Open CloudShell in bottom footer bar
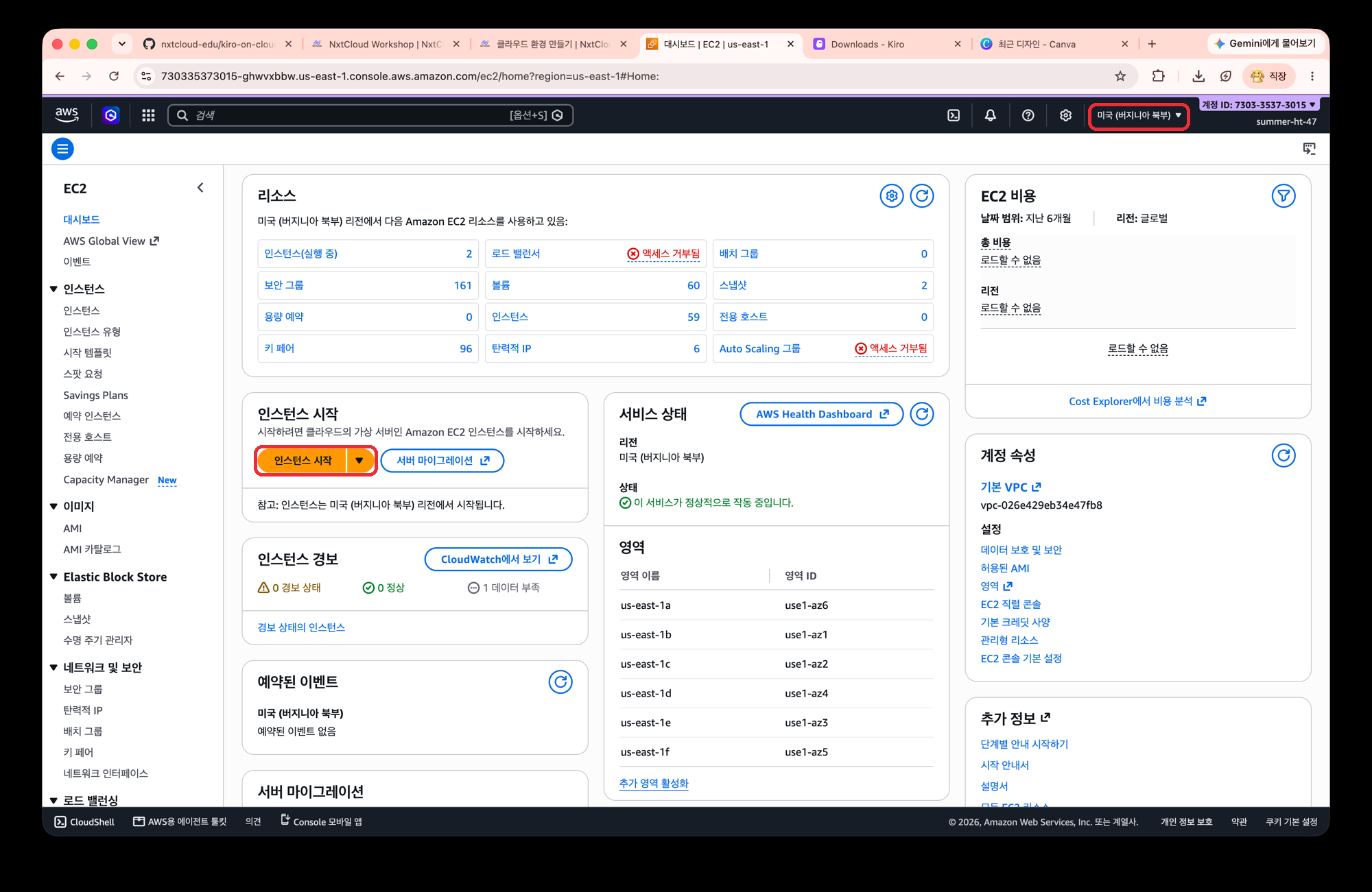1372x892 pixels. coord(84,821)
